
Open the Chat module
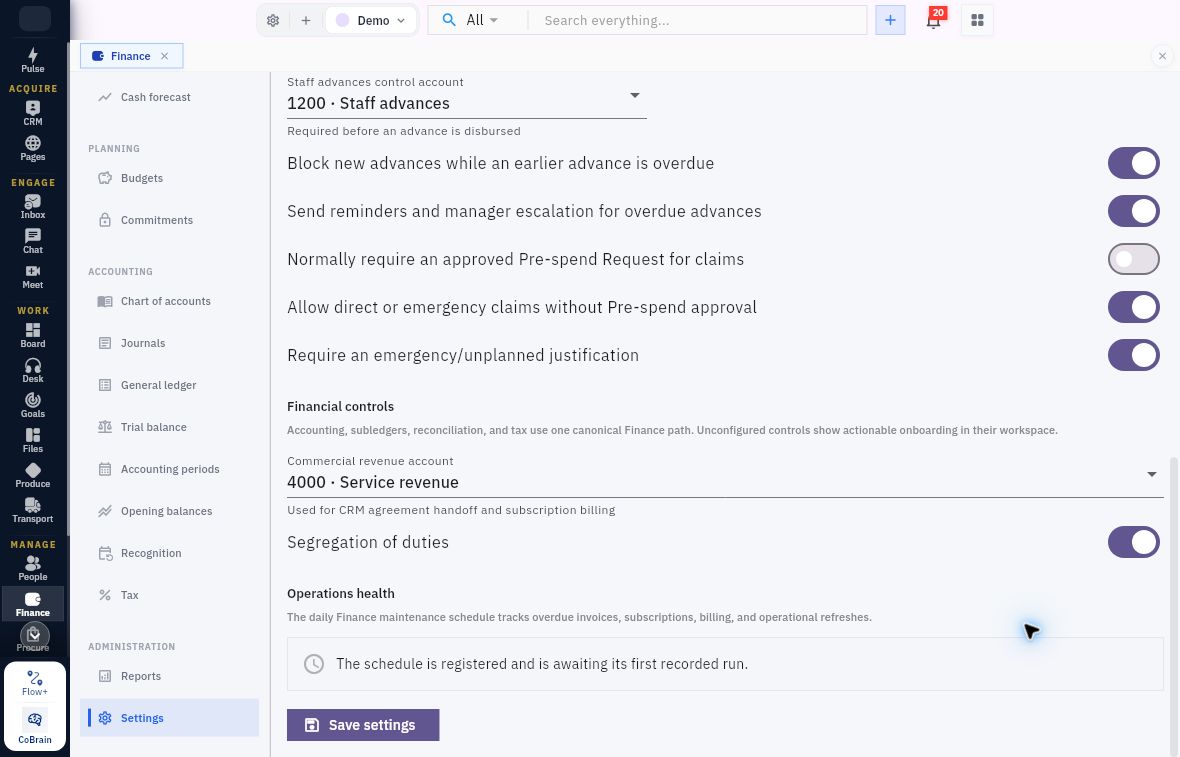tap(32, 242)
